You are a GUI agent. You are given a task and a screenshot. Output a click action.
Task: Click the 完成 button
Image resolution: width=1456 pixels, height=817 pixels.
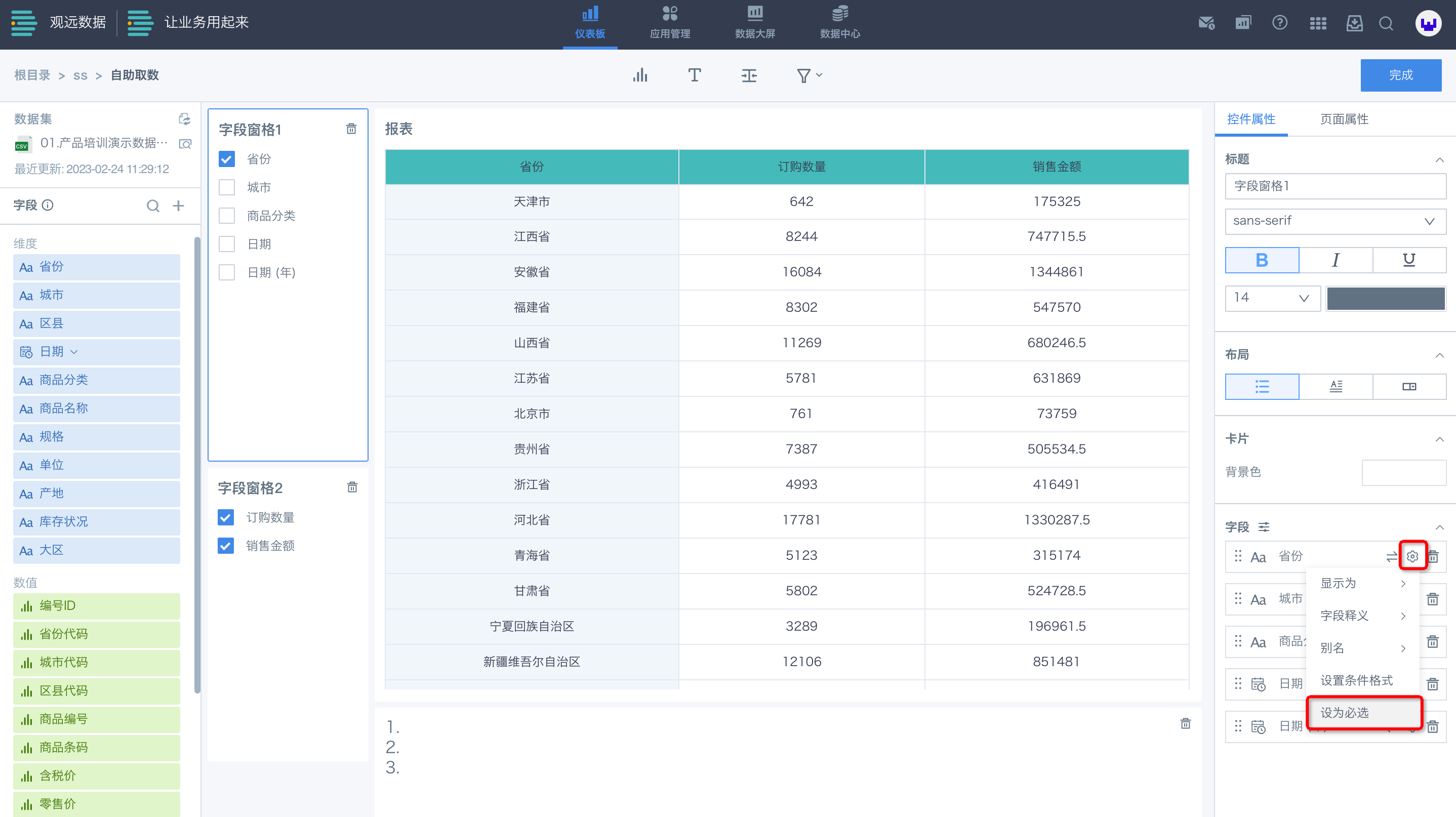[1400, 75]
